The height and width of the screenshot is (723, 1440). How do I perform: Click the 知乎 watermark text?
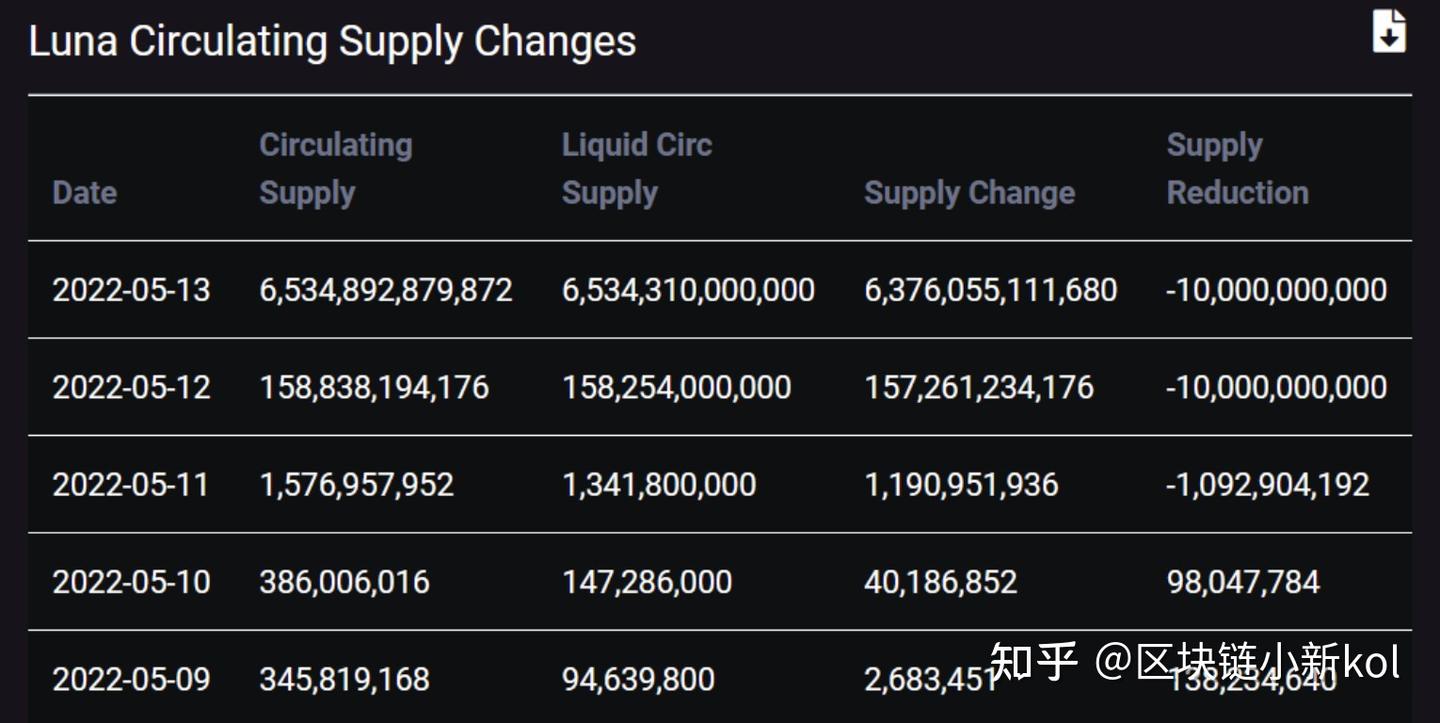(1033, 662)
